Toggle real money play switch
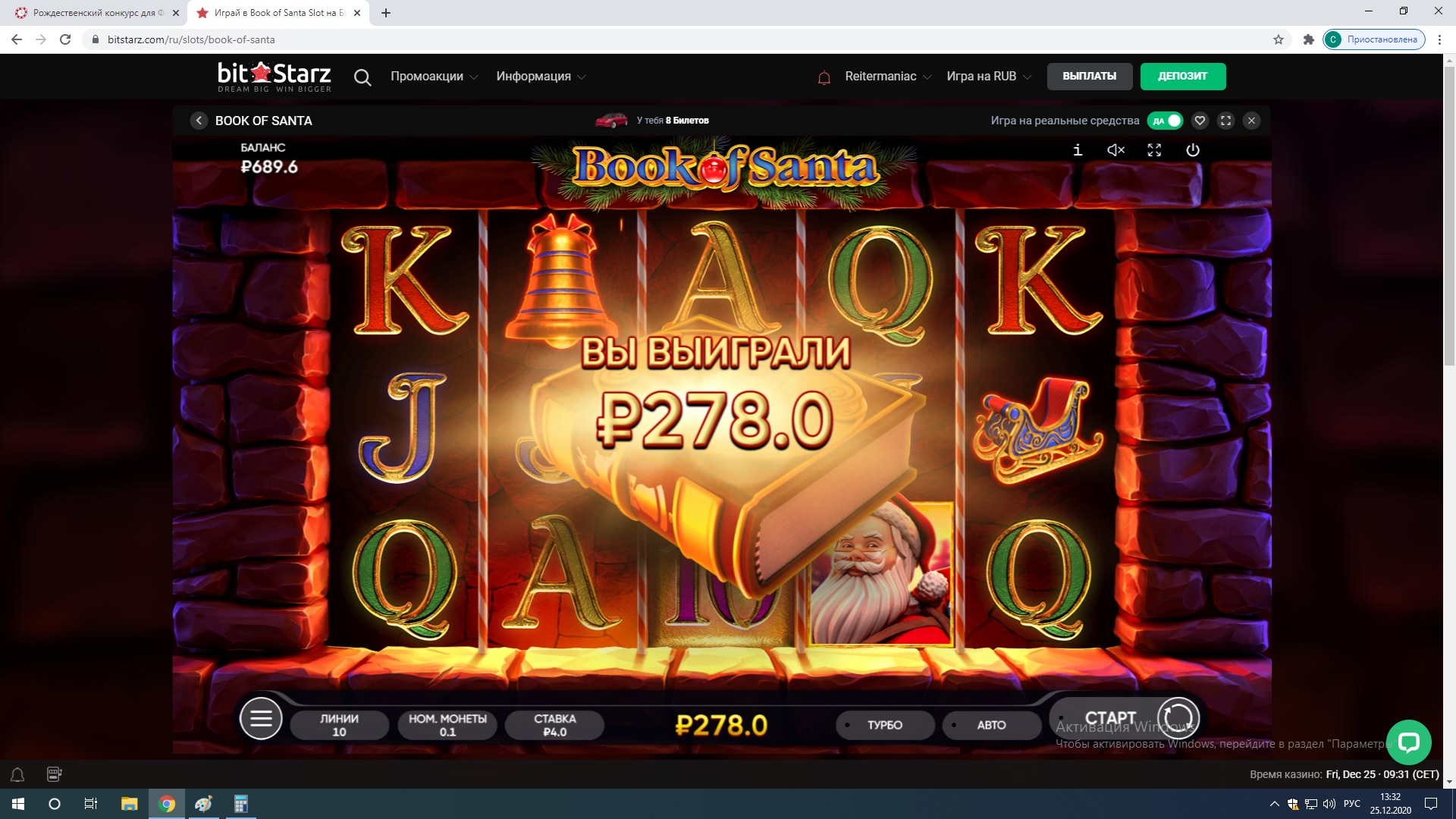1456x819 pixels. click(1165, 121)
